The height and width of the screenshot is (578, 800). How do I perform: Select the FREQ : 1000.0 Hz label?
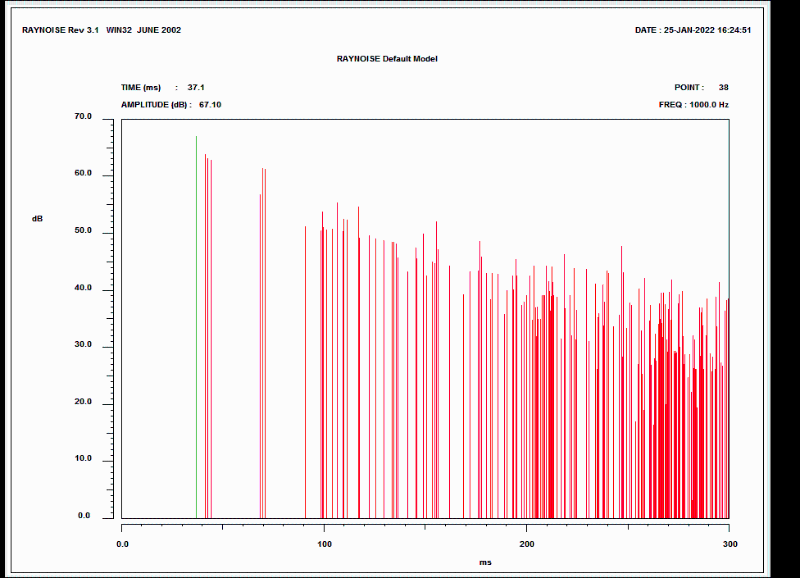pos(693,104)
